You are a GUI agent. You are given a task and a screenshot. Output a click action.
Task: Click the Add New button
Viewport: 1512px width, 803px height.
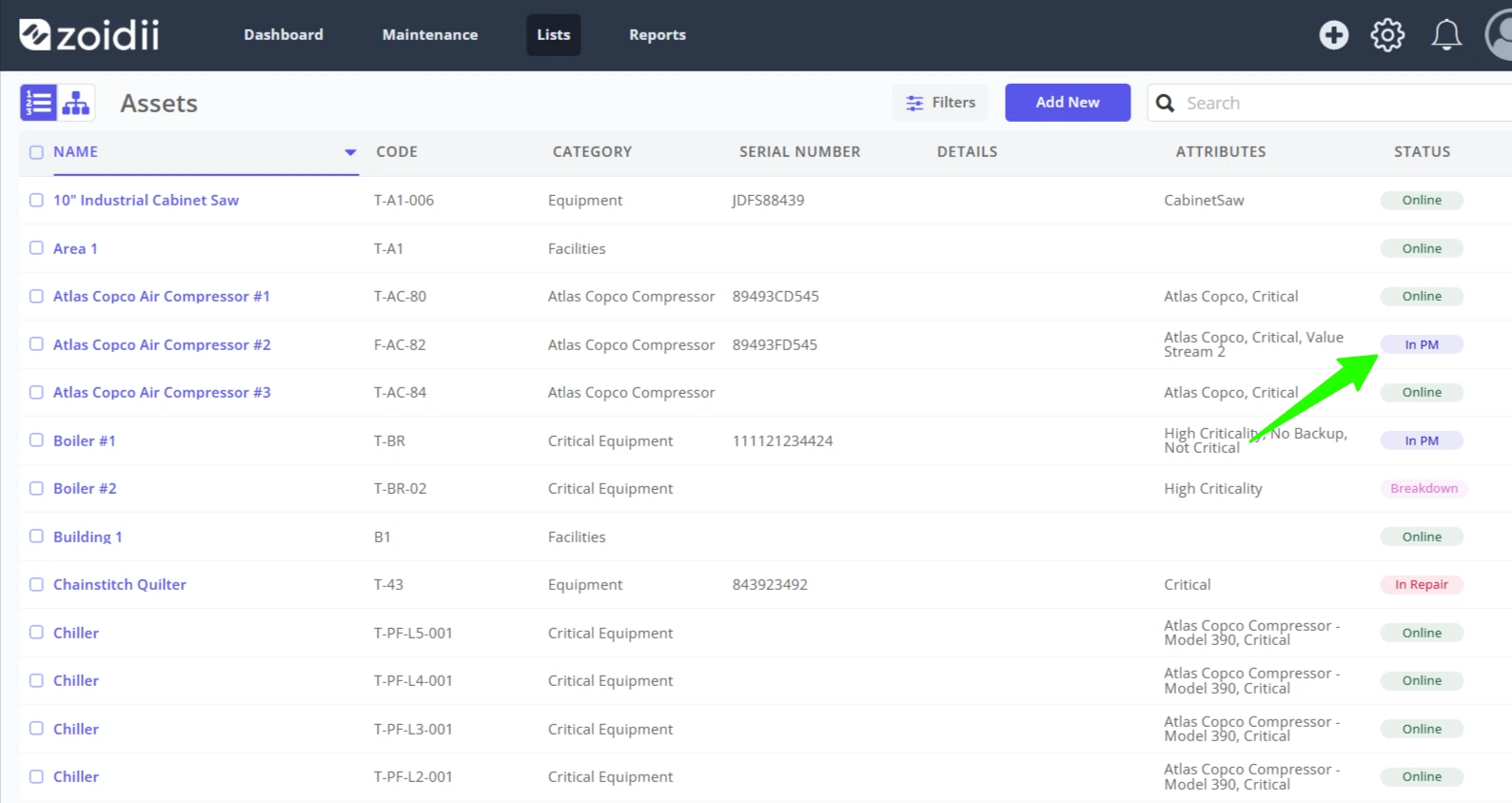[1068, 103]
